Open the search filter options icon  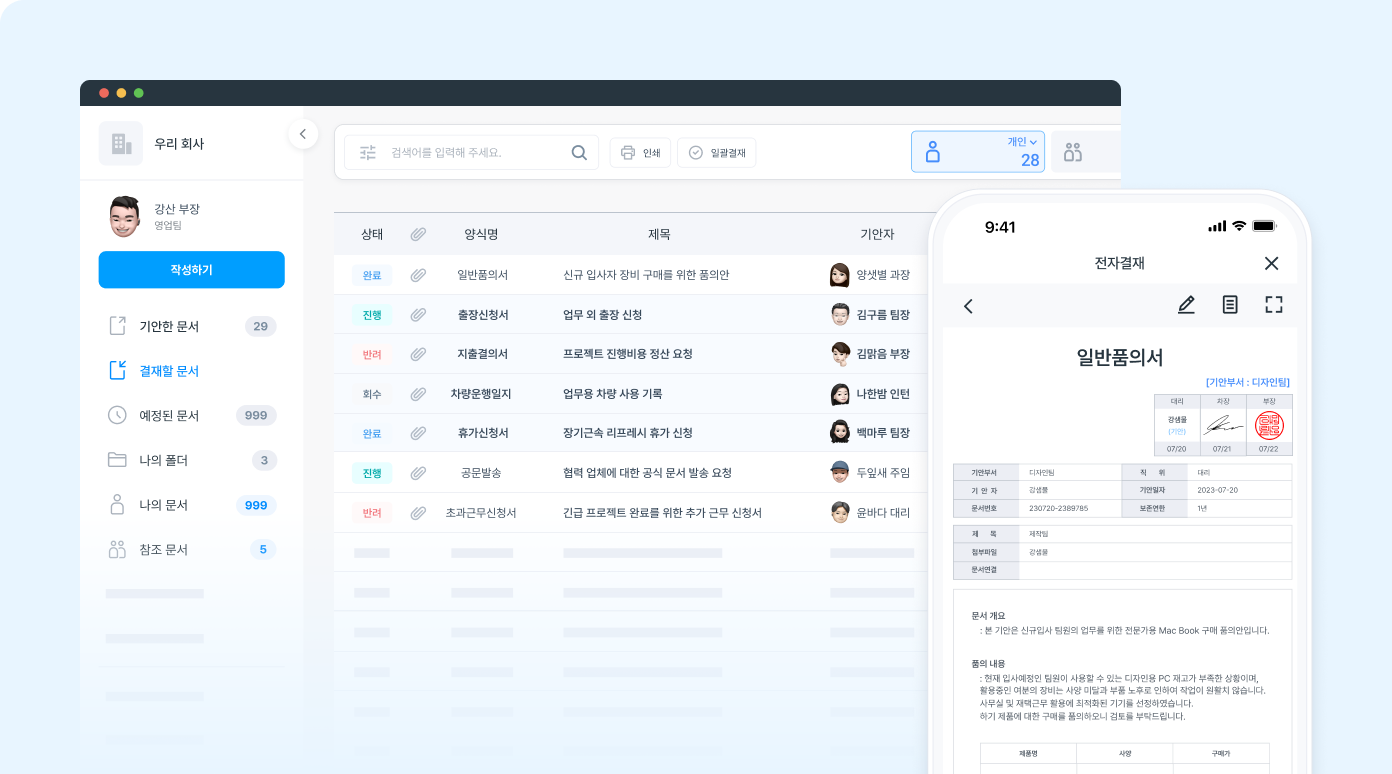click(x=367, y=152)
